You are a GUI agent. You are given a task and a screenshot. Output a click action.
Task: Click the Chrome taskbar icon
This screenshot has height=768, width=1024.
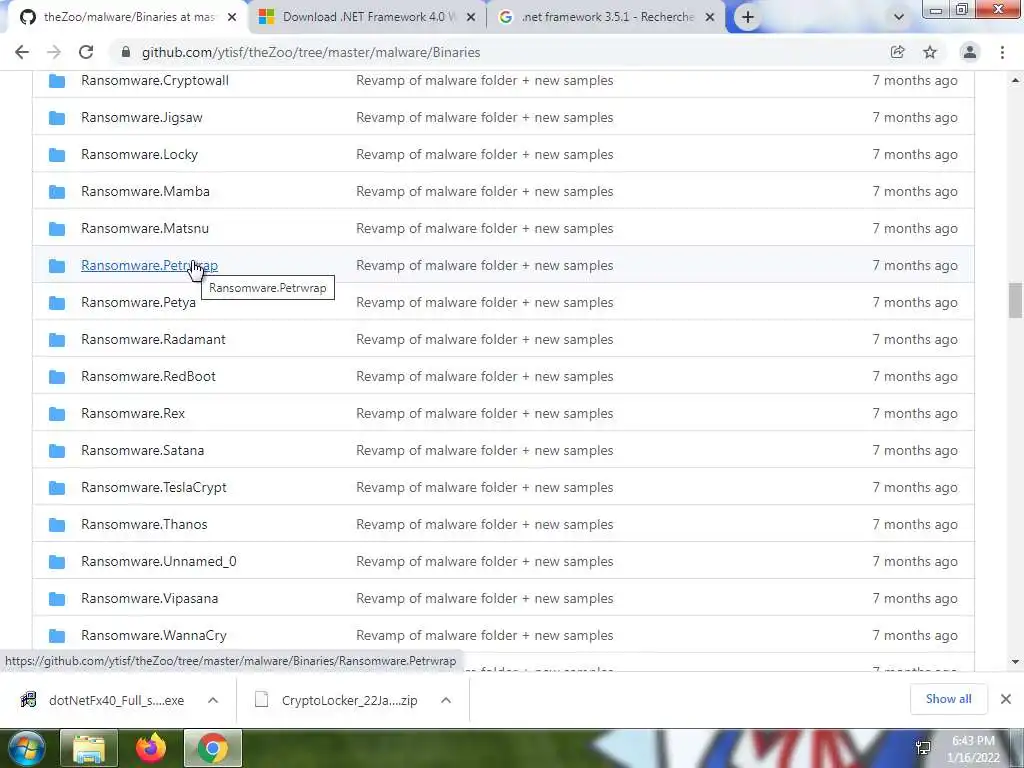click(212, 748)
